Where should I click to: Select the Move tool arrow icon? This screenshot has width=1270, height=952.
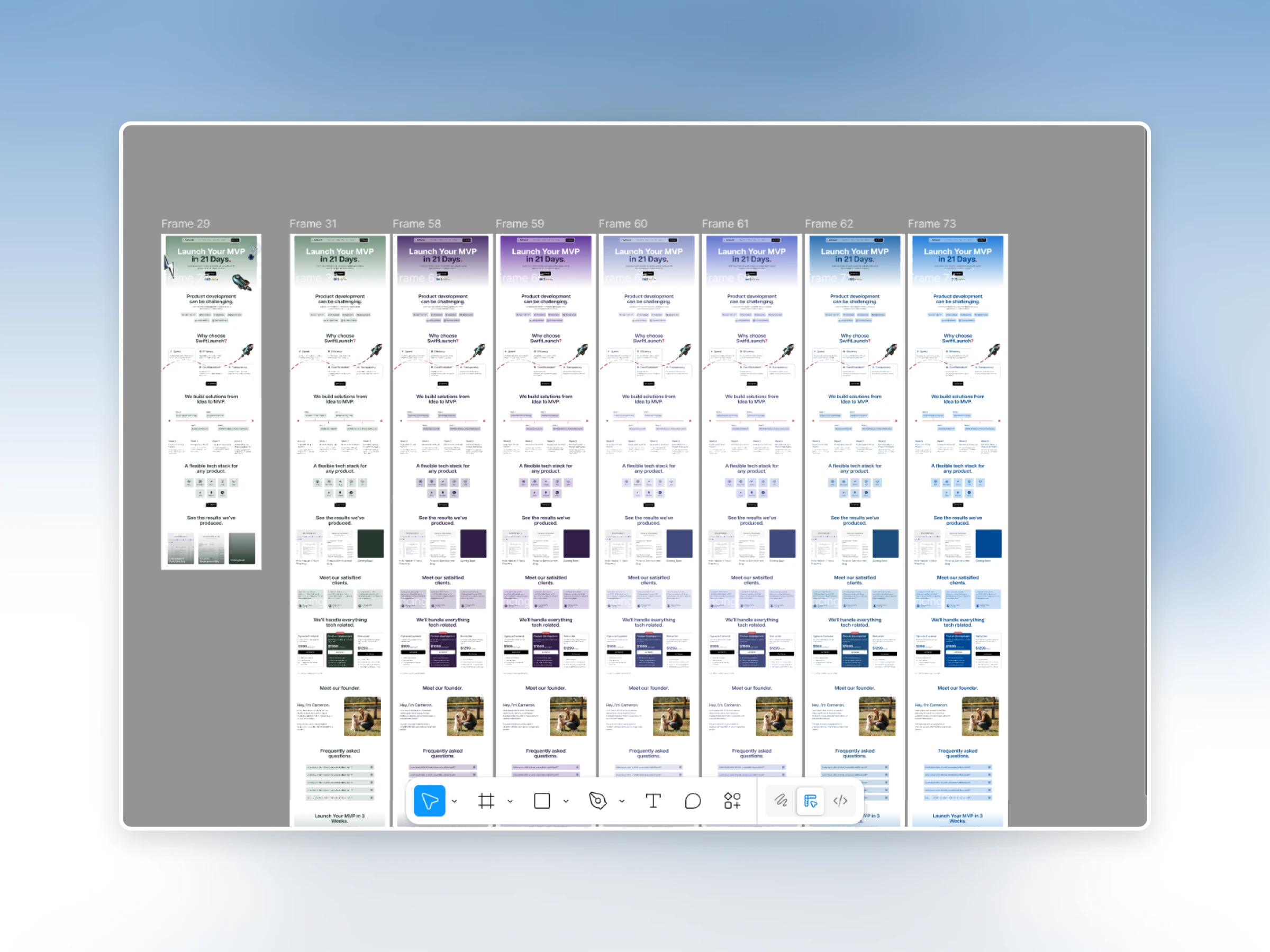430,801
